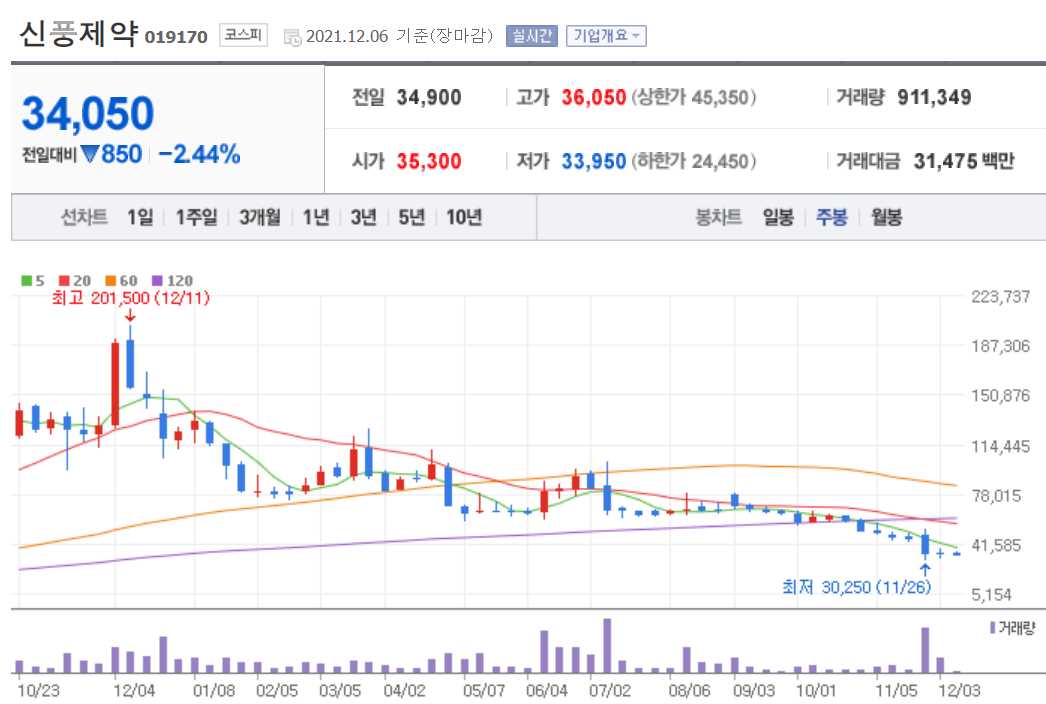
Task: Click the purple 120 moving-average legend swatch
Action: pyautogui.click(x=157, y=280)
